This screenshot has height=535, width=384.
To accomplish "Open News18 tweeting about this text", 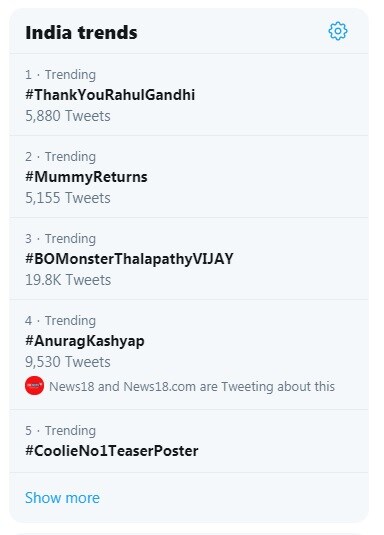I will pos(192,387).
